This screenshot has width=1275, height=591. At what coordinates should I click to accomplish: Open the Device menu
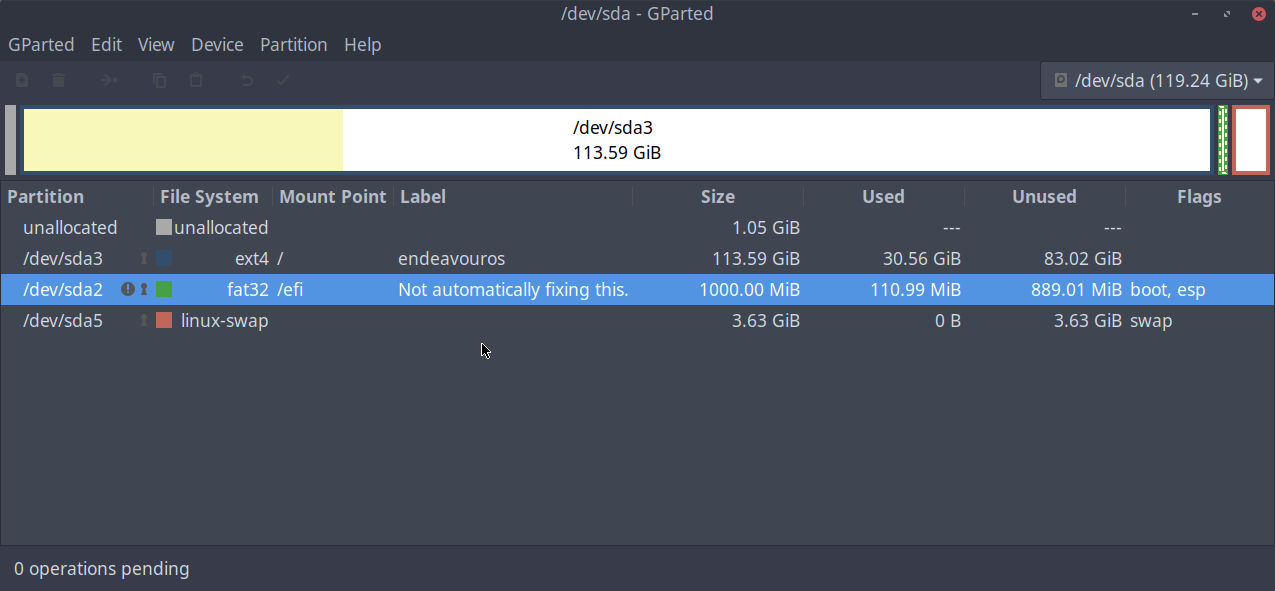(x=217, y=45)
